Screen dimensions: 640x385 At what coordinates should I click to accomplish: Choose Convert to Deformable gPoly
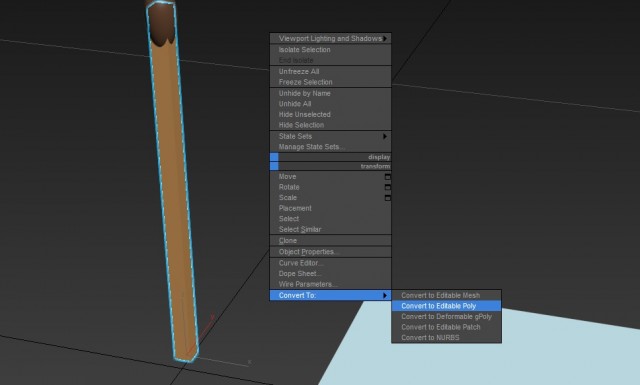[x=446, y=316]
